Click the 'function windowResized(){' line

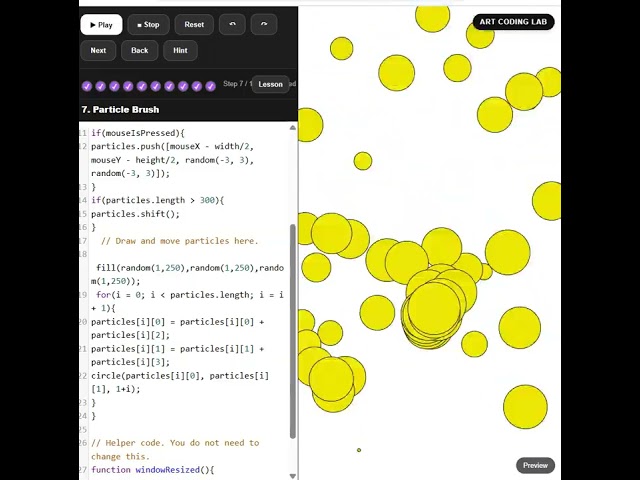(153, 470)
